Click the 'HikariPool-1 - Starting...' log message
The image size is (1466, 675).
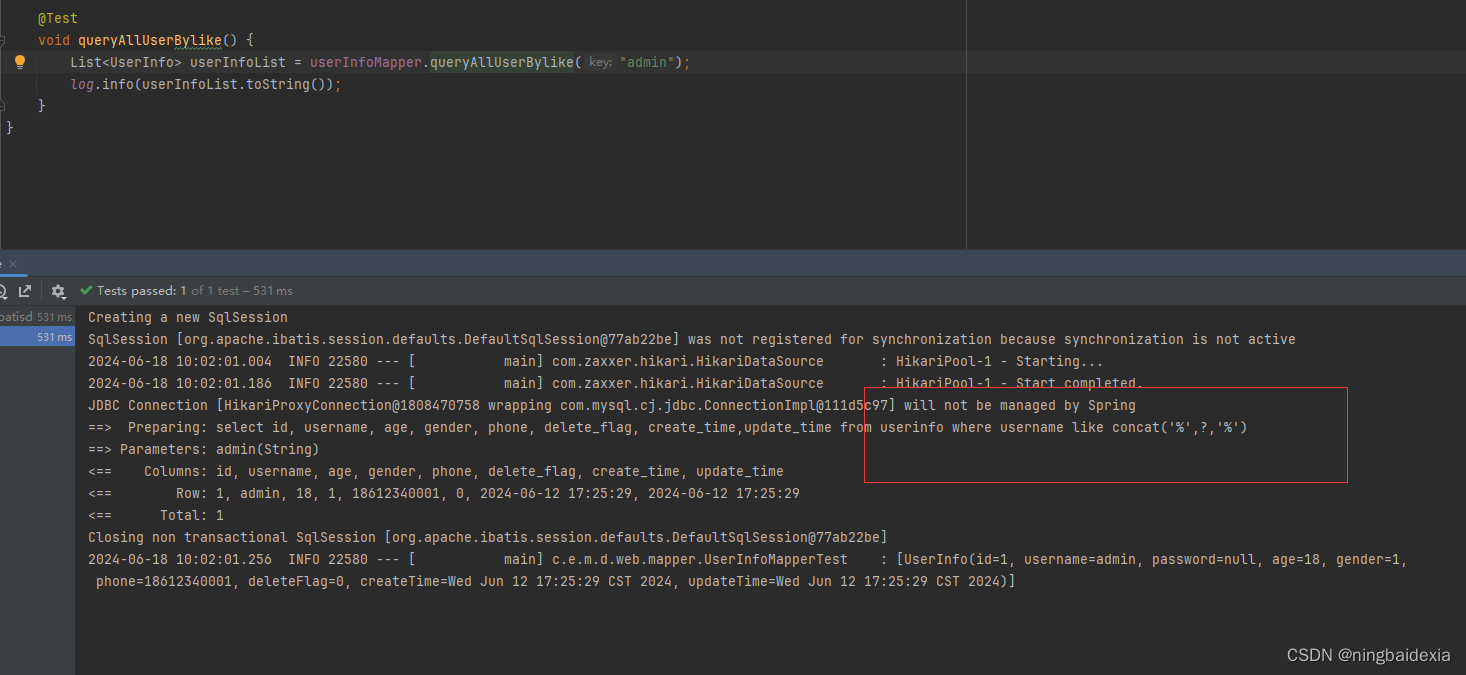tap(1000, 361)
